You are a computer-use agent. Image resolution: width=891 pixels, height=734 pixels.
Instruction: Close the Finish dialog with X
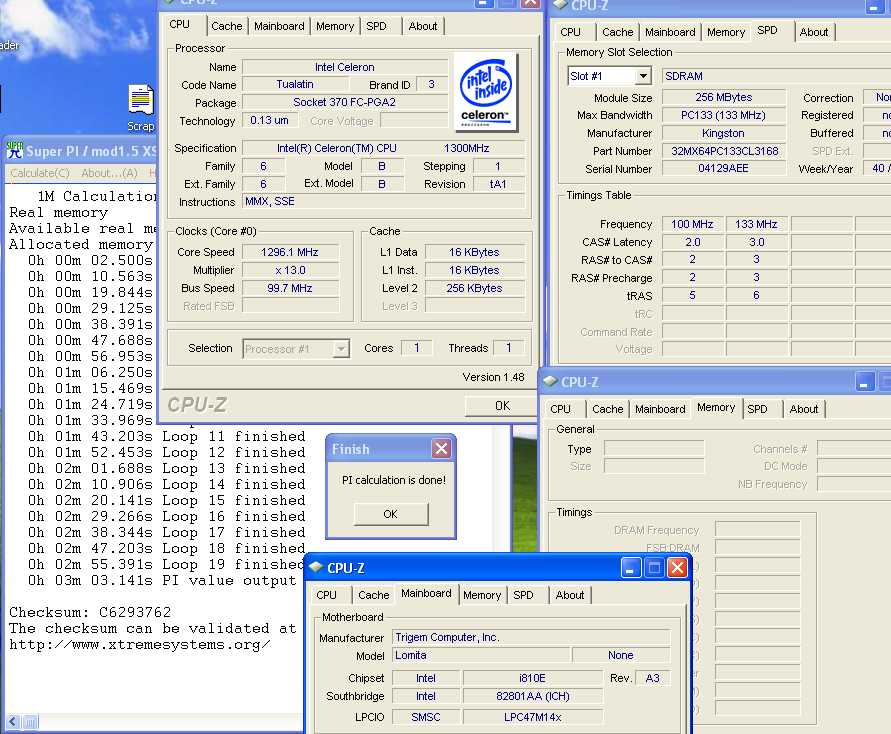click(x=441, y=449)
